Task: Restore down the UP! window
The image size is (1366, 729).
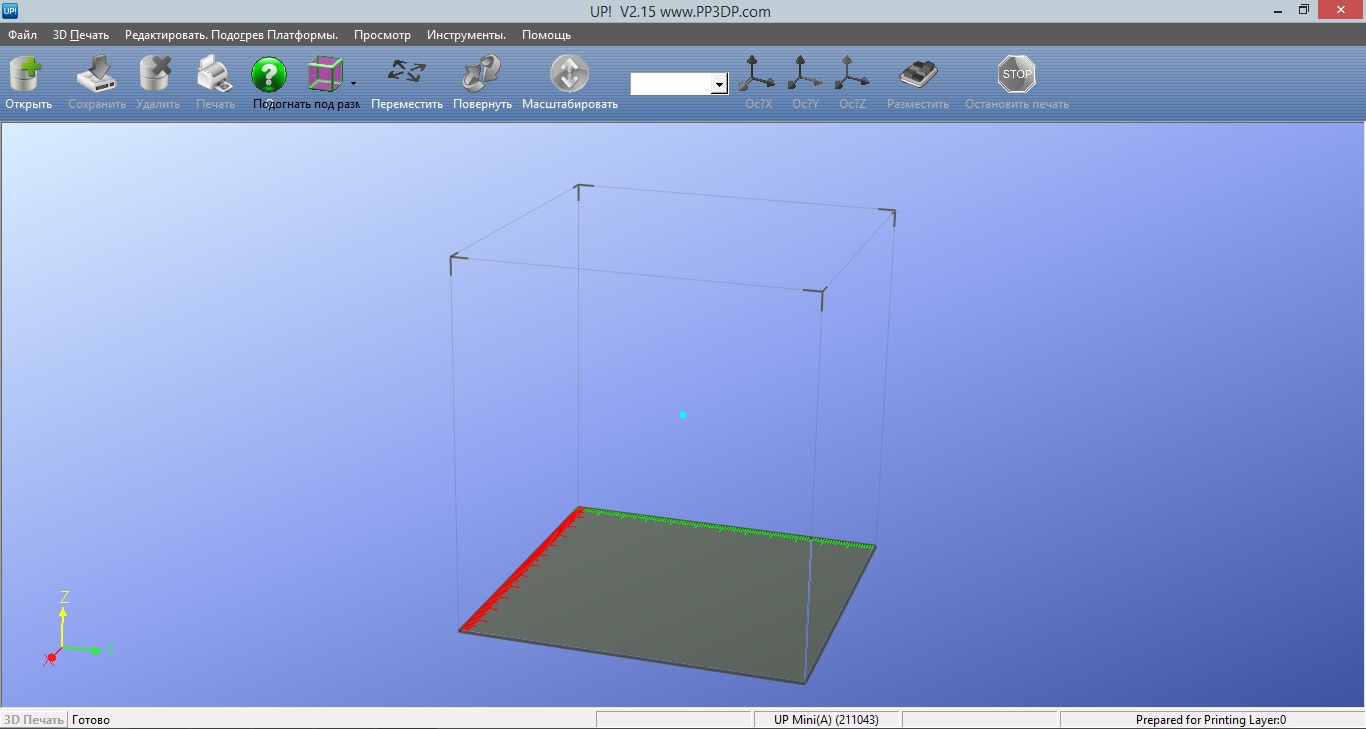Action: tap(1303, 11)
